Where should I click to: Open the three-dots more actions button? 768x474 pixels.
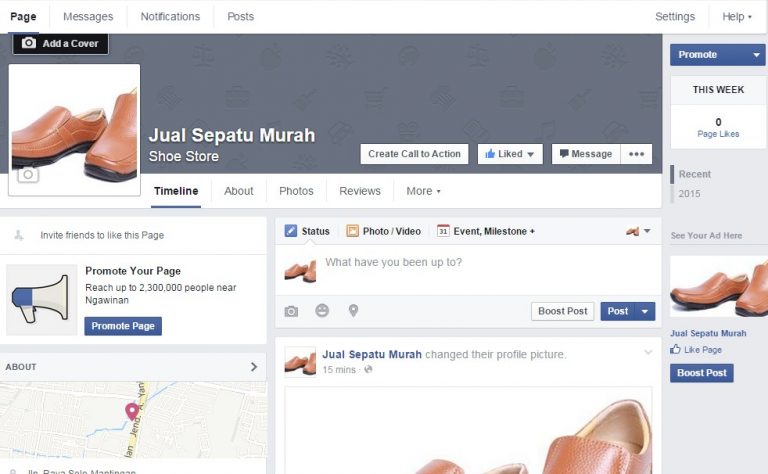point(636,154)
